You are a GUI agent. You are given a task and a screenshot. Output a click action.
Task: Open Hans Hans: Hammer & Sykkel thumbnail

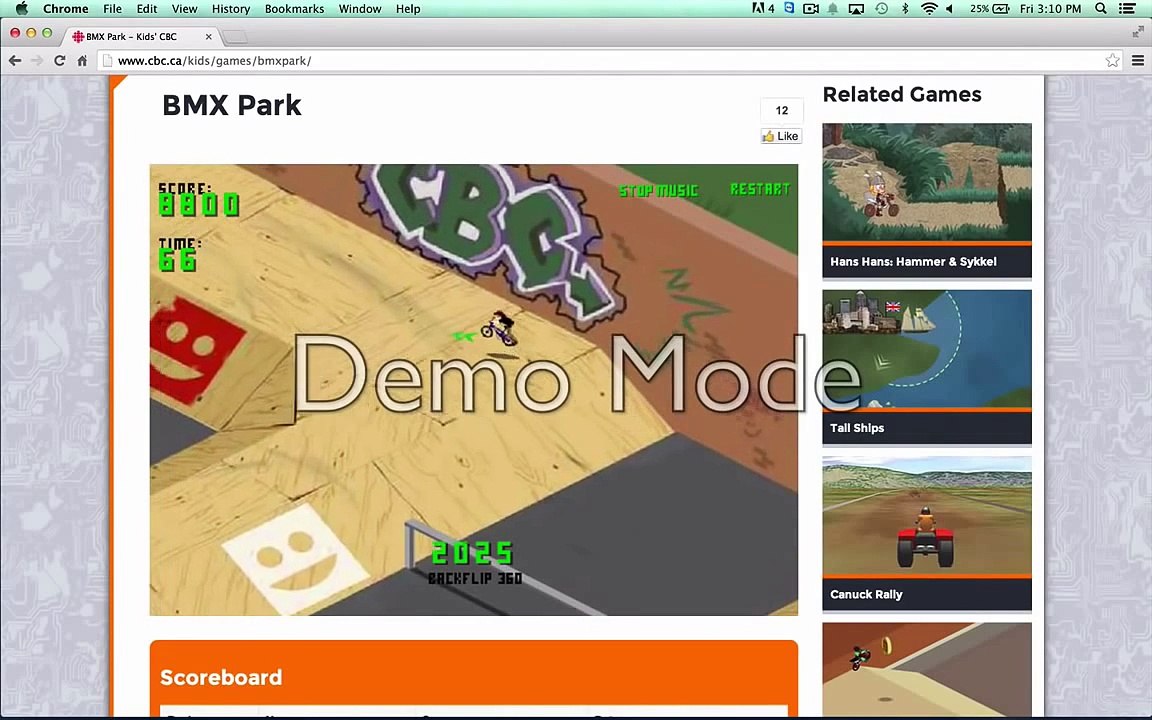[927, 182]
